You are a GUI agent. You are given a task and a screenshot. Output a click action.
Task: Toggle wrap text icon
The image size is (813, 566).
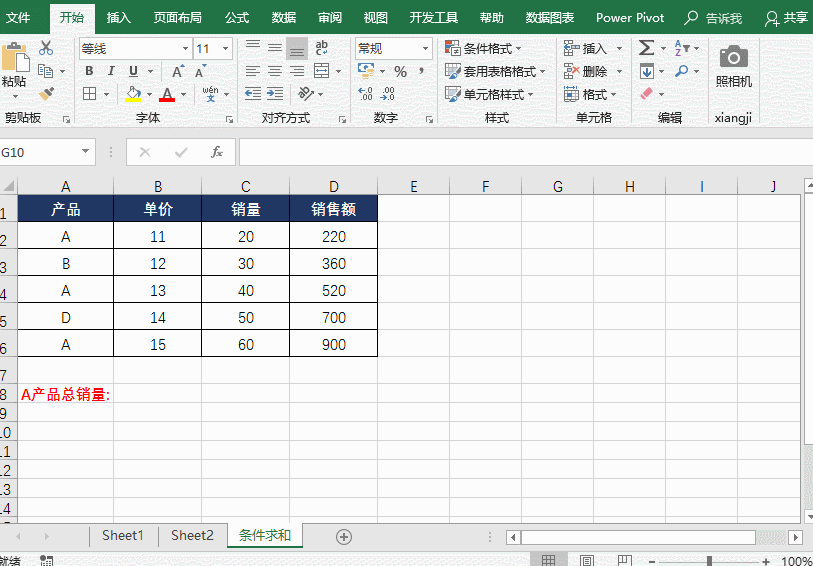tap(321, 48)
